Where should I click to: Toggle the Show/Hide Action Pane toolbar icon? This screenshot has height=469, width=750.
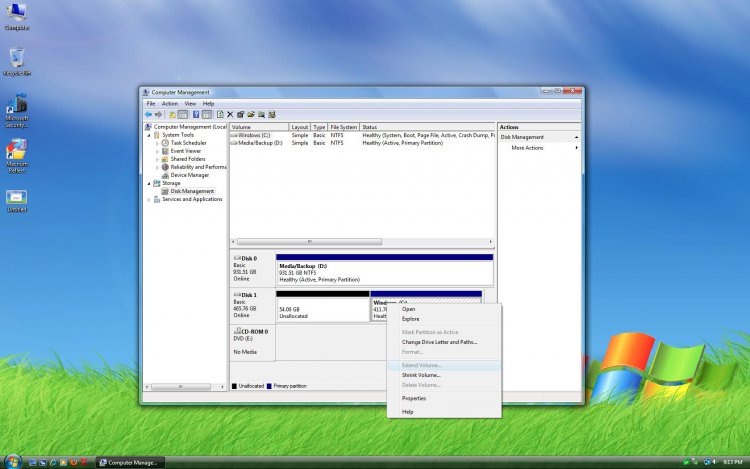(x=207, y=115)
